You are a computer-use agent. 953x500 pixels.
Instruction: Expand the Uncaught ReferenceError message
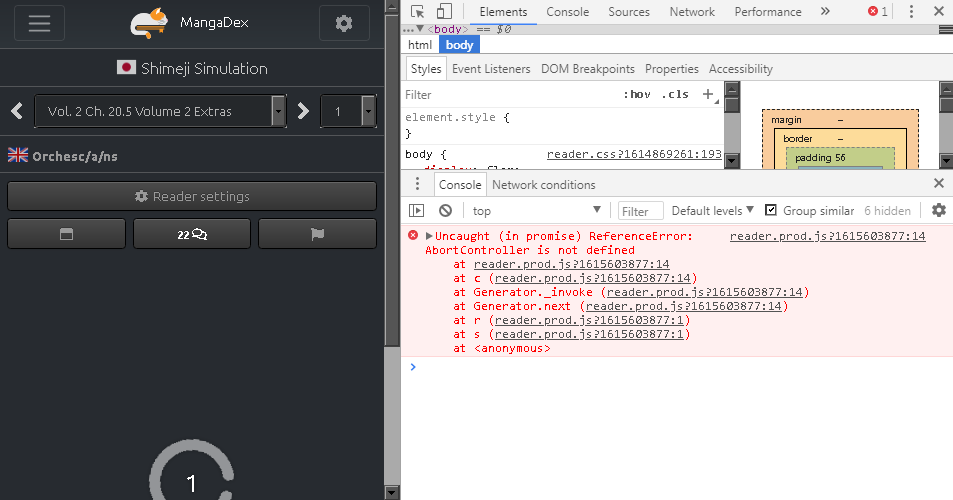[x=430, y=236]
